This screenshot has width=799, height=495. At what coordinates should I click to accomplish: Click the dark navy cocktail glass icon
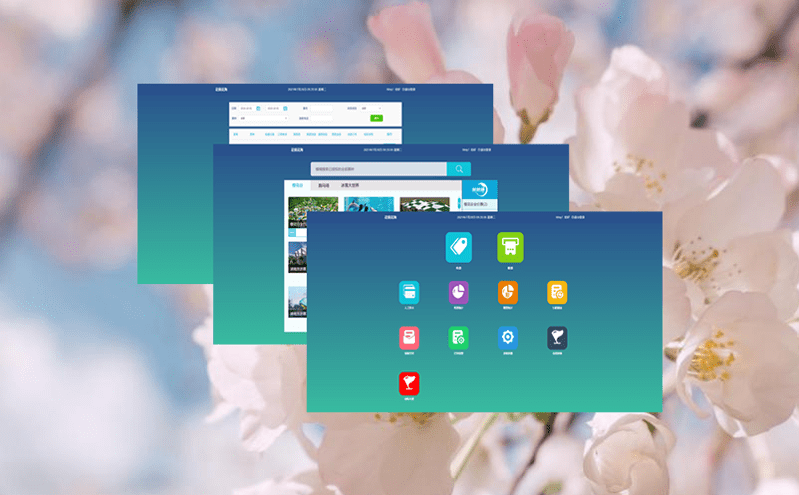coord(557,338)
